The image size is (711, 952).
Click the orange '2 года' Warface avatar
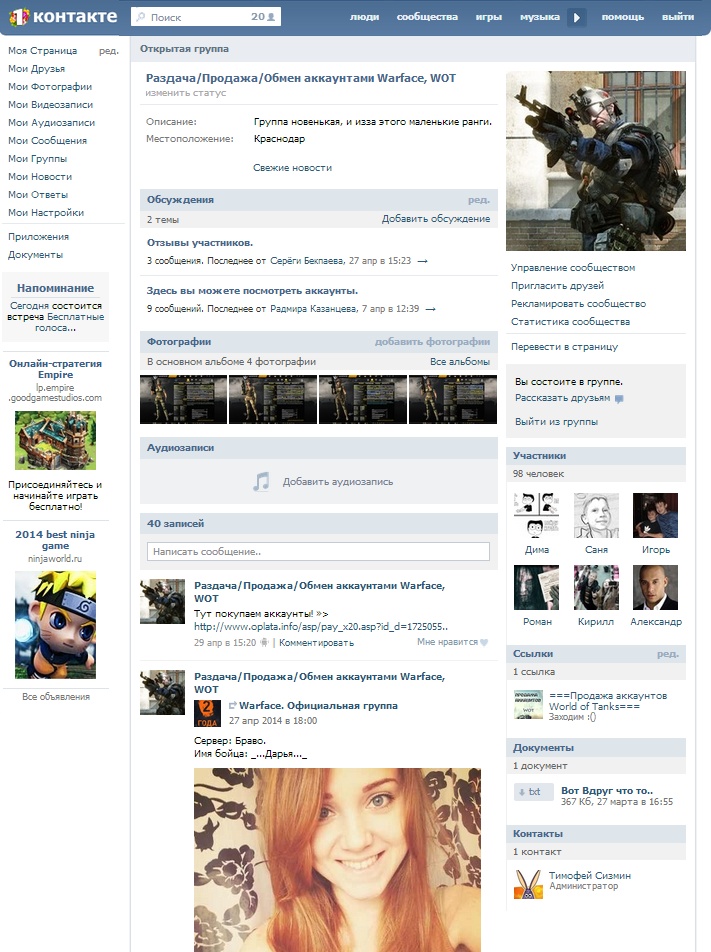207,713
